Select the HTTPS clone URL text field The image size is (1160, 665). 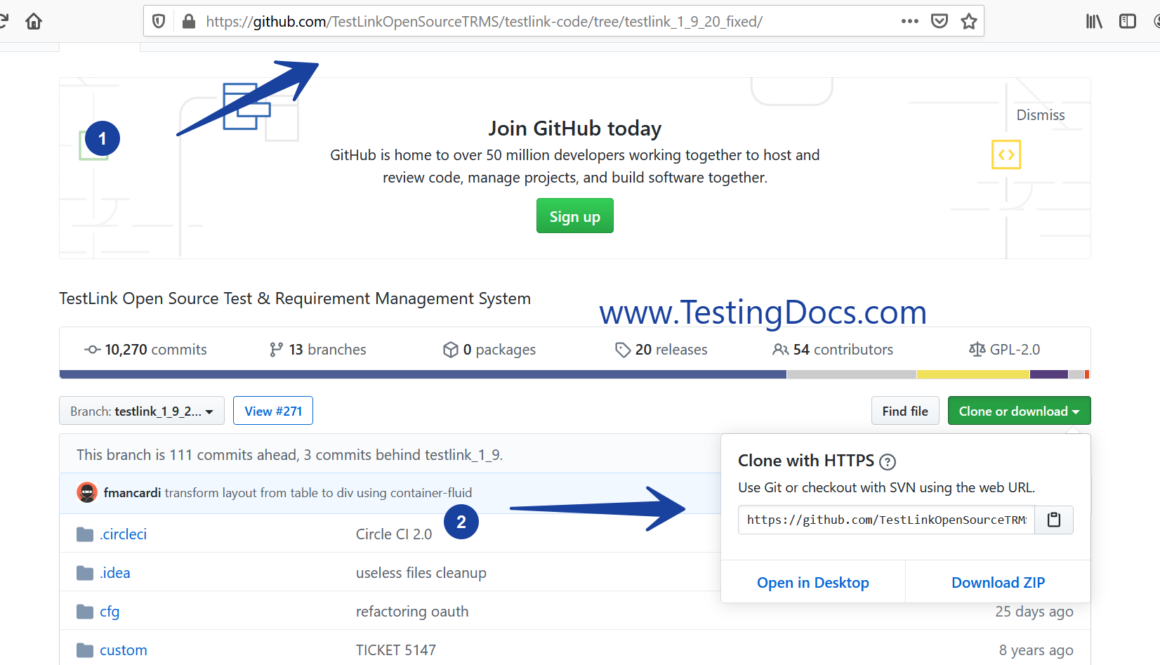pyautogui.click(x=886, y=520)
